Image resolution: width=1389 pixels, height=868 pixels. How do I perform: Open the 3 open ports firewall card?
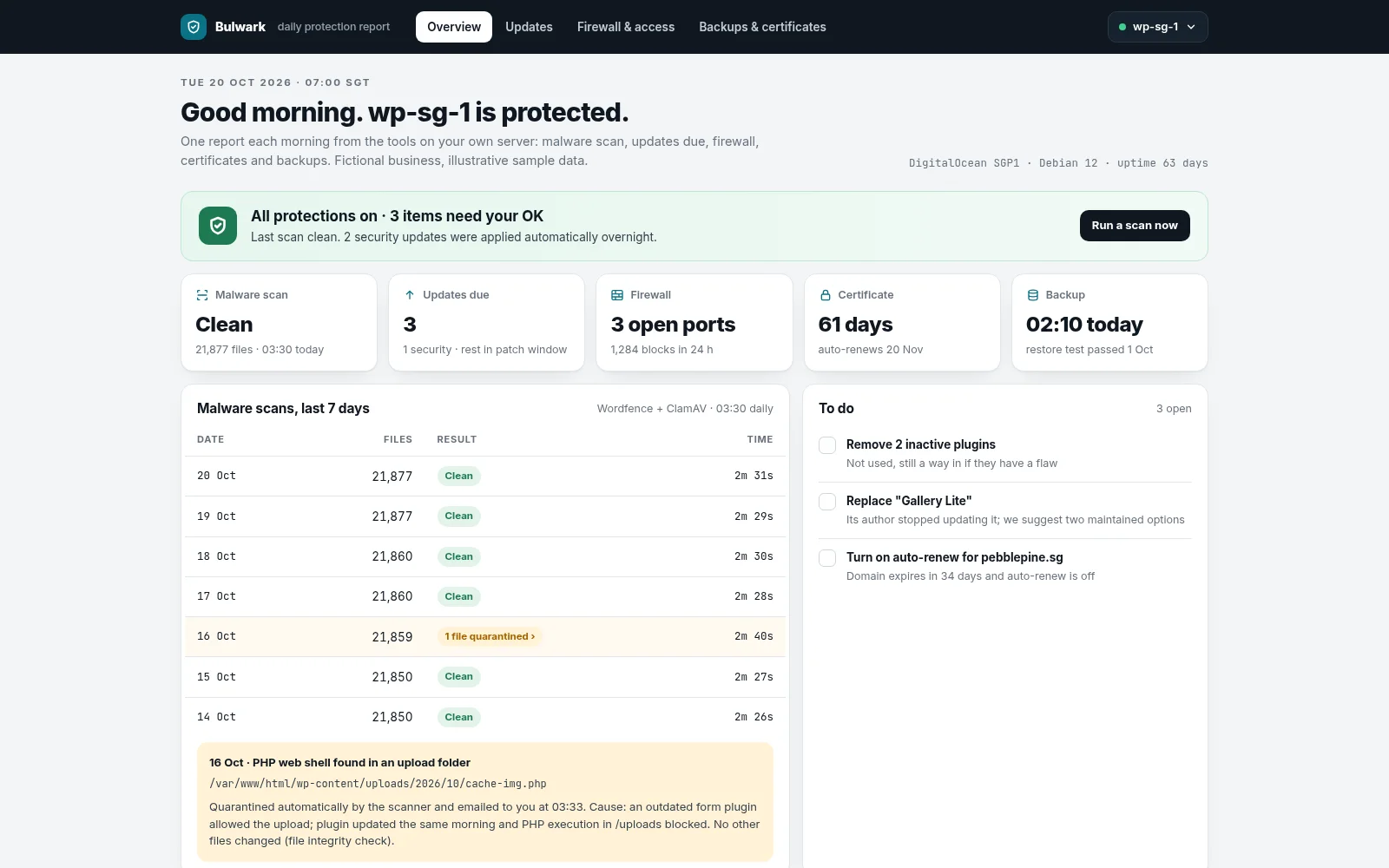tap(694, 323)
